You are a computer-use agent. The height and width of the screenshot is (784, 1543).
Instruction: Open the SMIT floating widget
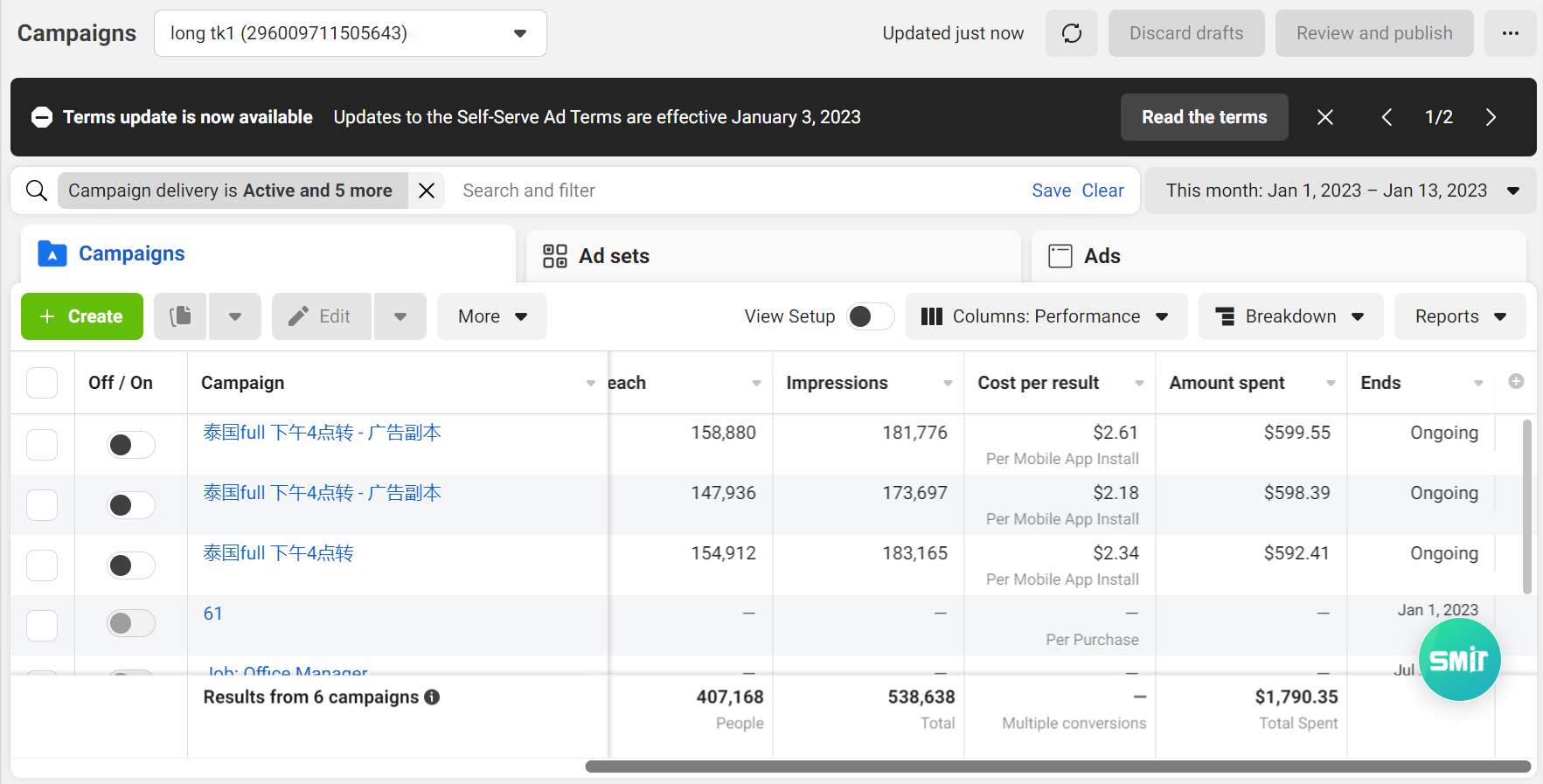[x=1459, y=660]
